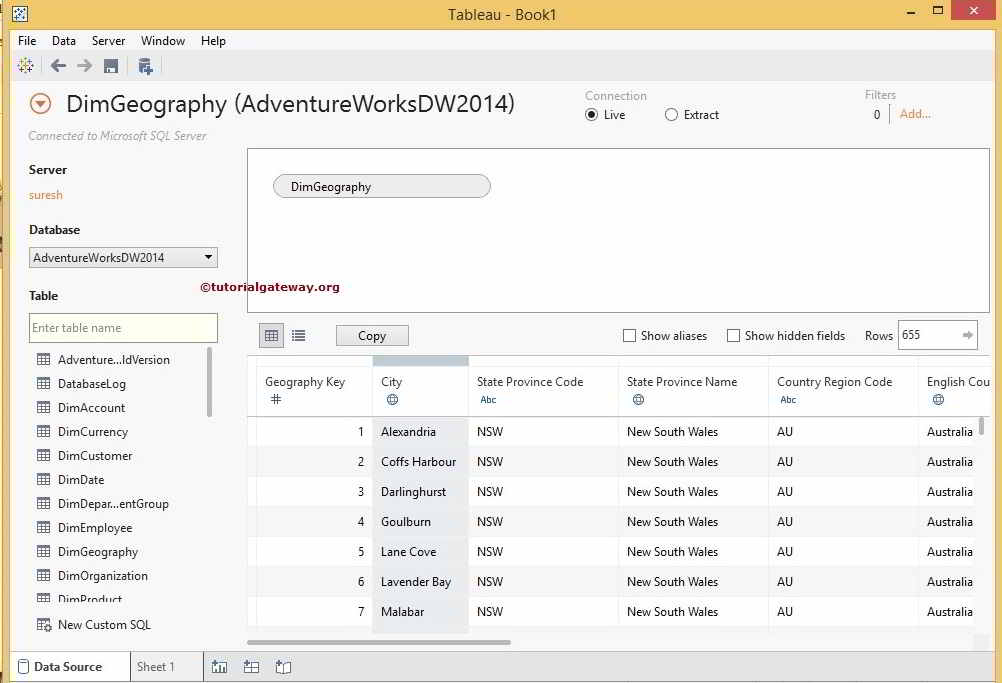Click the new dashboard icon
1002x683 pixels.
coord(252,667)
